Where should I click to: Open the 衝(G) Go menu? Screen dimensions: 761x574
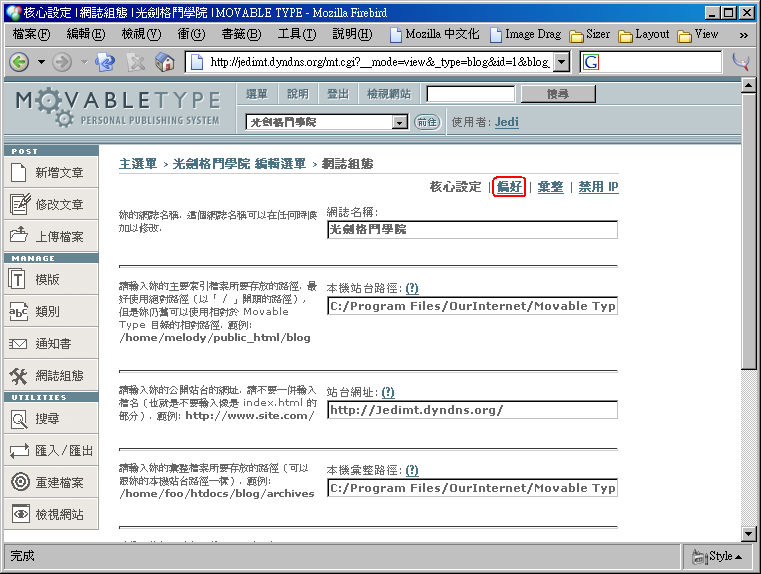[x=191, y=34]
